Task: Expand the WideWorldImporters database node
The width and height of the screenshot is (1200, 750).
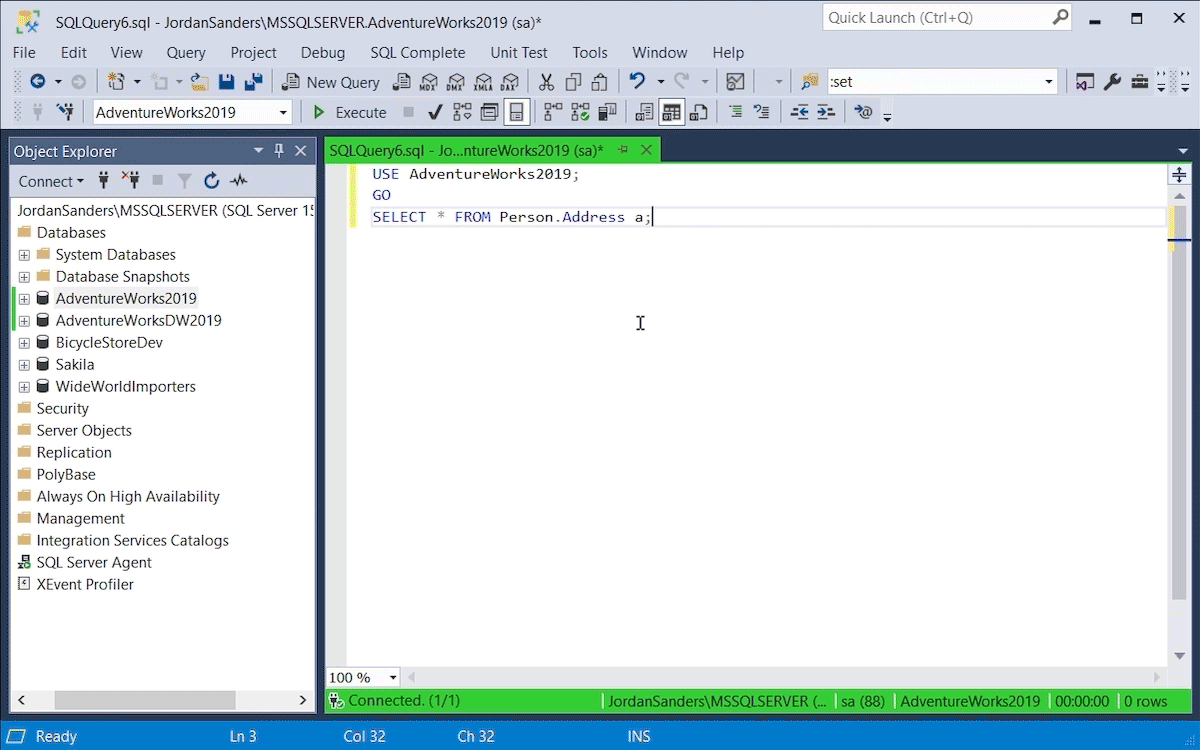Action: point(24,387)
